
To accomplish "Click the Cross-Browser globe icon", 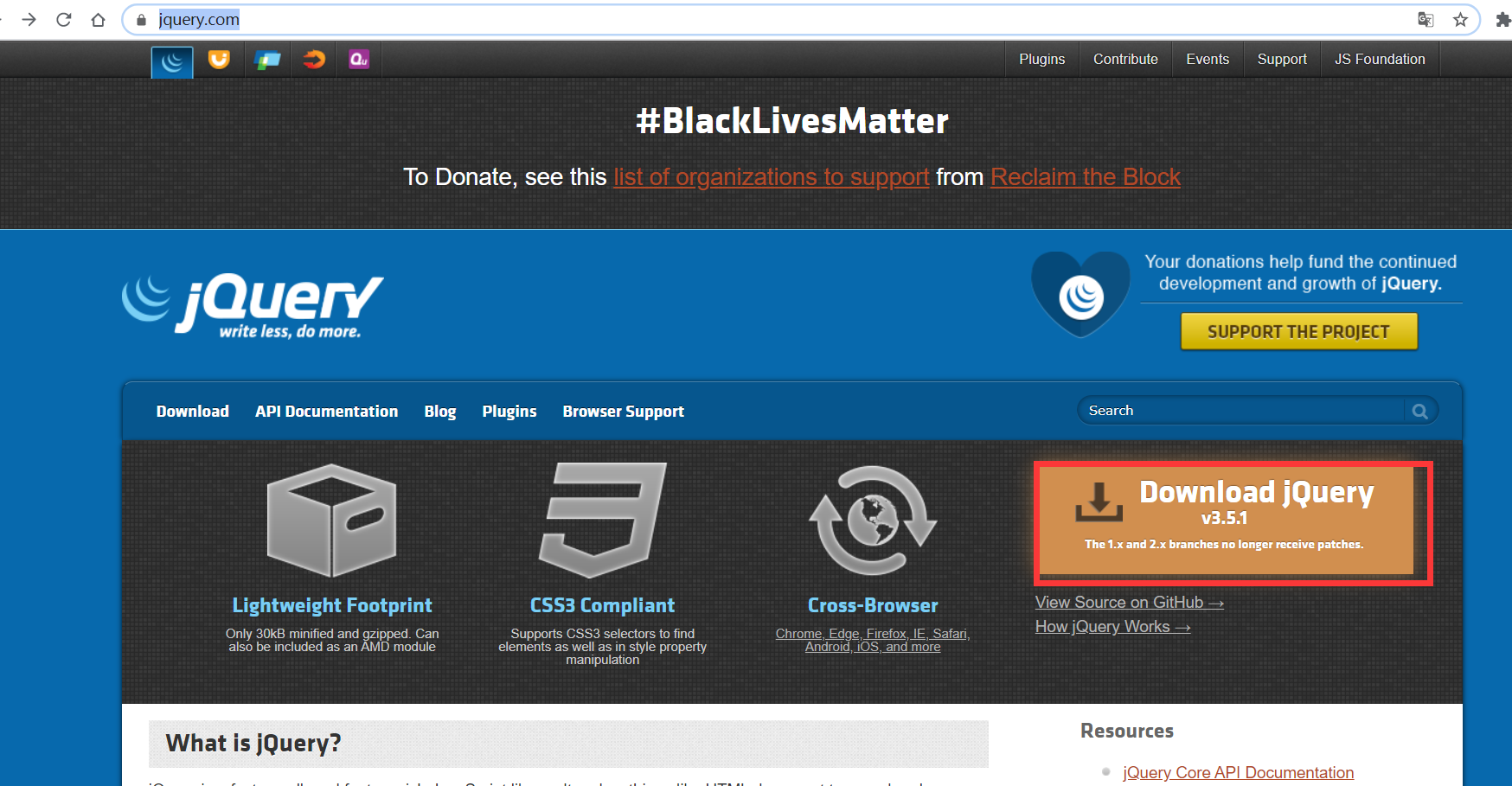I will coord(873,520).
